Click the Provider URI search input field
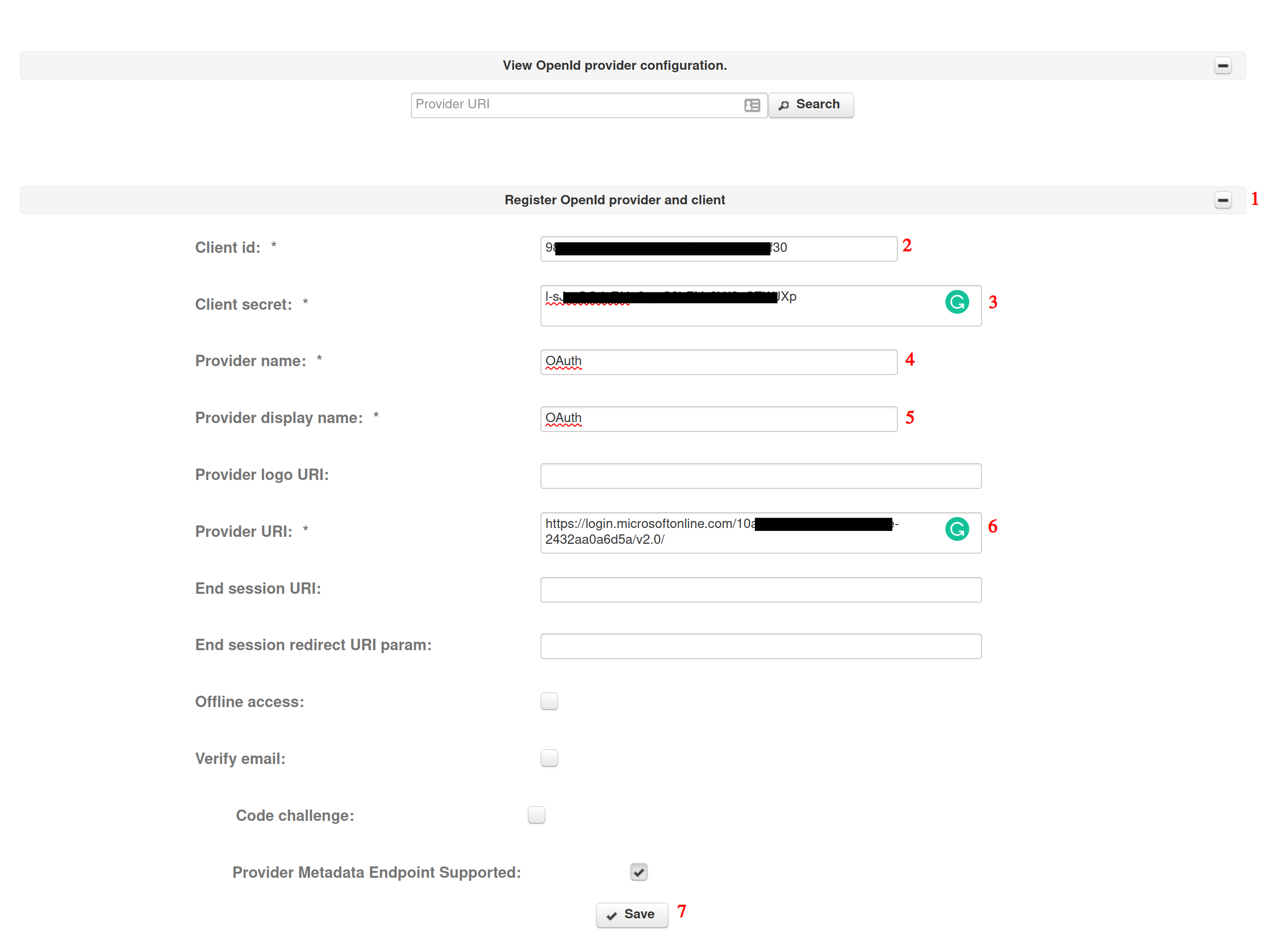The image size is (1286, 952). [x=589, y=105]
